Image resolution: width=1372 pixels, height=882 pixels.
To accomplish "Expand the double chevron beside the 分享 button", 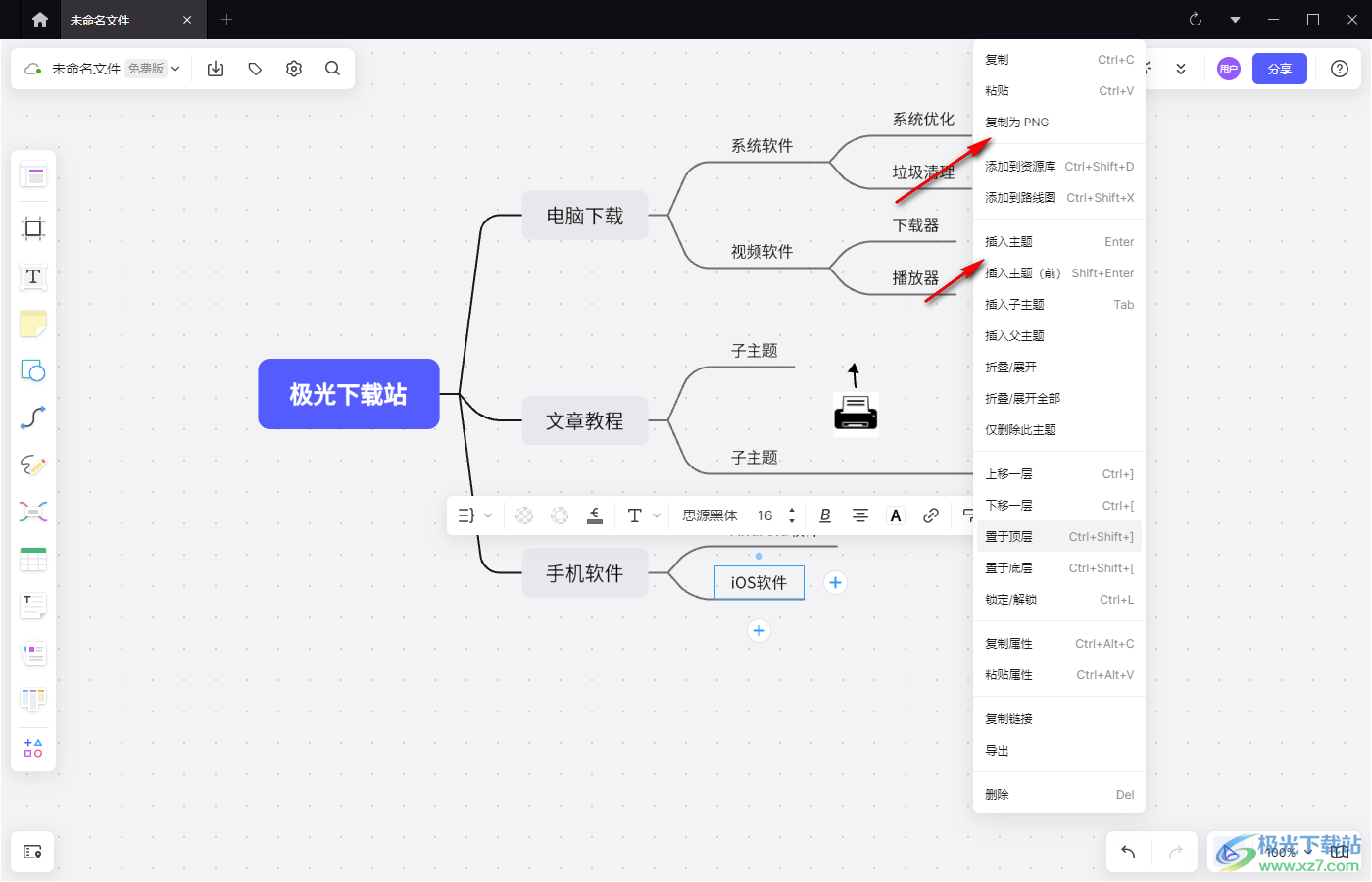I will coord(1181,69).
